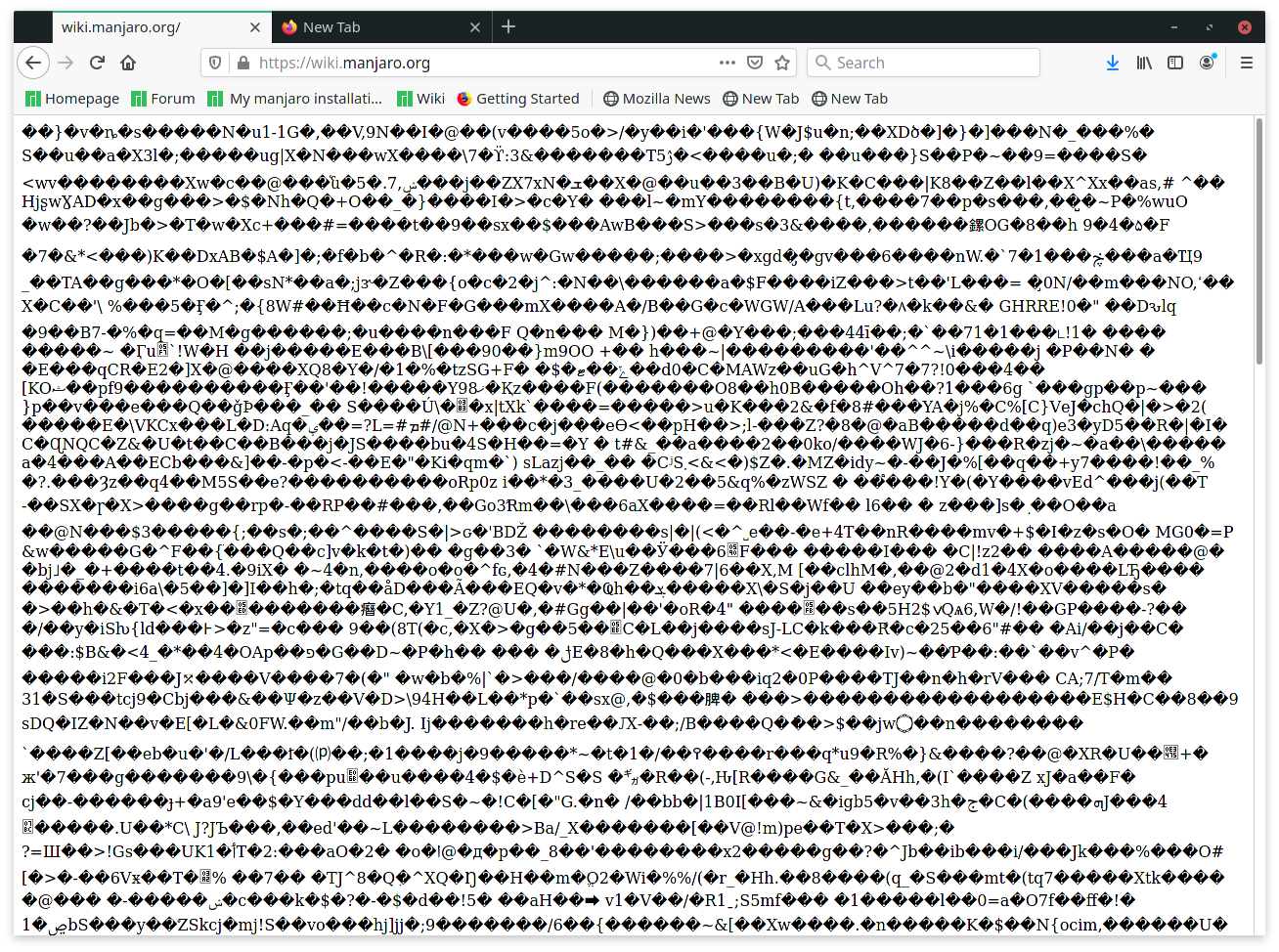The width and height of the screenshot is (1279, 952).
Task: Go to the Firefox home page
Action: pos(128,63)
